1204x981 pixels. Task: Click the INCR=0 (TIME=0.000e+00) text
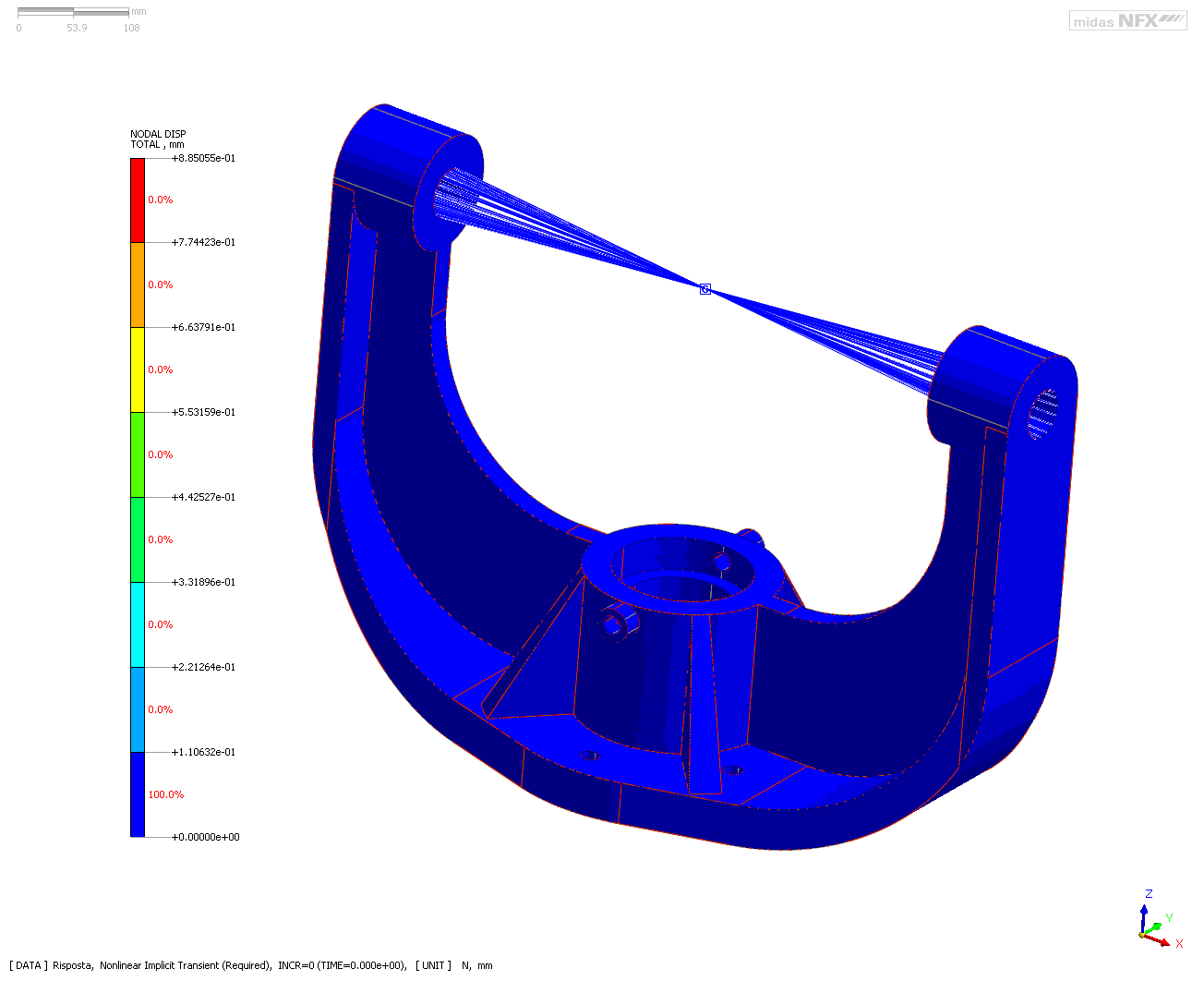(342, 965)
